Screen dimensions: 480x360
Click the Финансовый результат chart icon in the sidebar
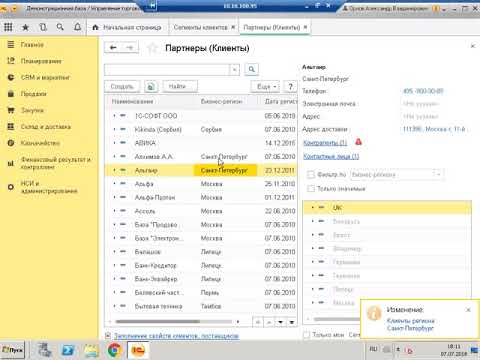coord(11,163)
